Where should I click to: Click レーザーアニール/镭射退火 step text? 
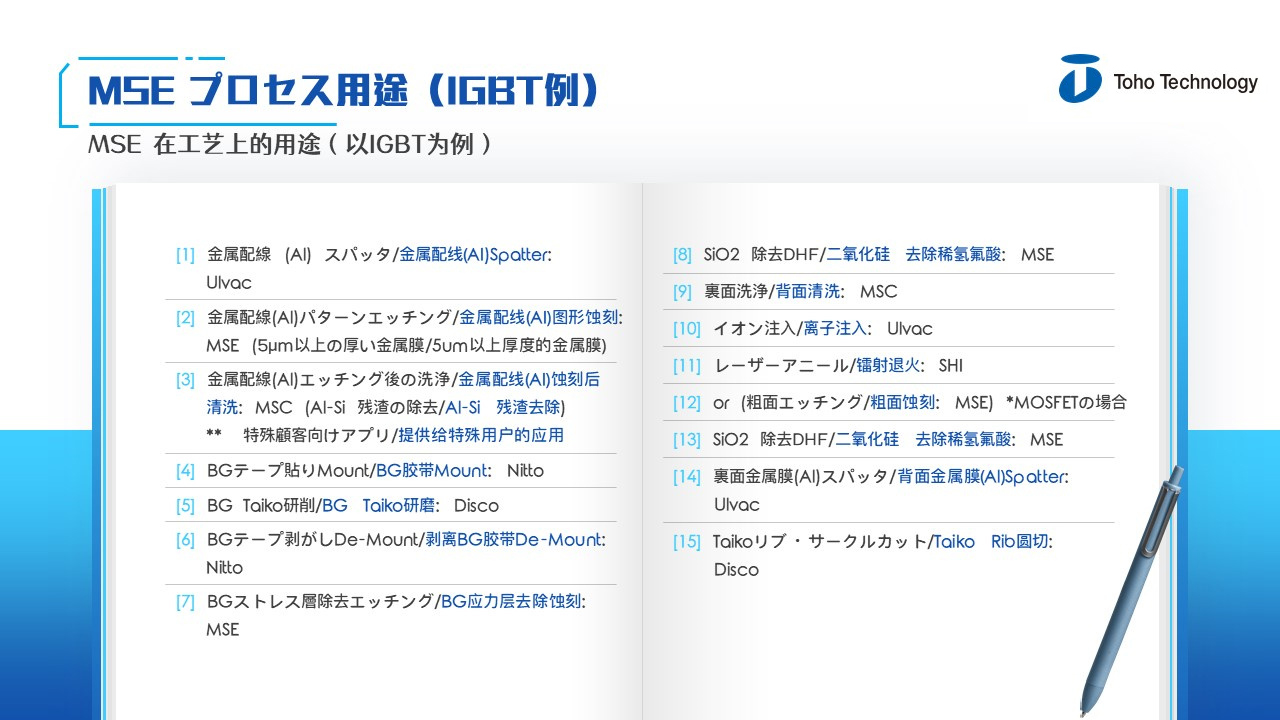tap(816, 366)
